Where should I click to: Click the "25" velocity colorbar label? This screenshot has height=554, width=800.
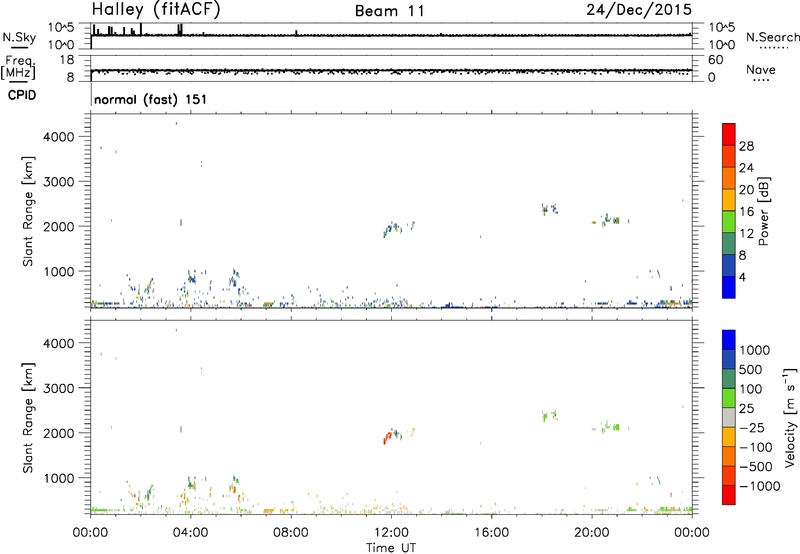(x=746, y=408)
